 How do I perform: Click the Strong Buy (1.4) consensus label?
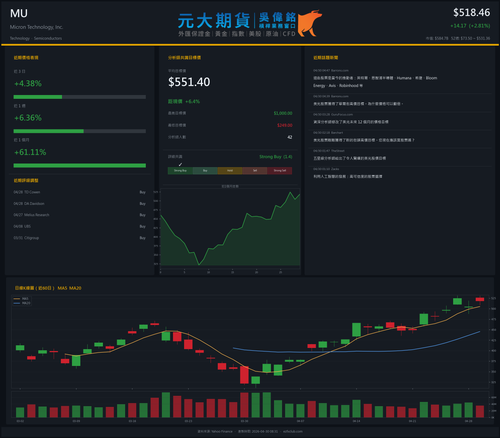tap(276, 157)
